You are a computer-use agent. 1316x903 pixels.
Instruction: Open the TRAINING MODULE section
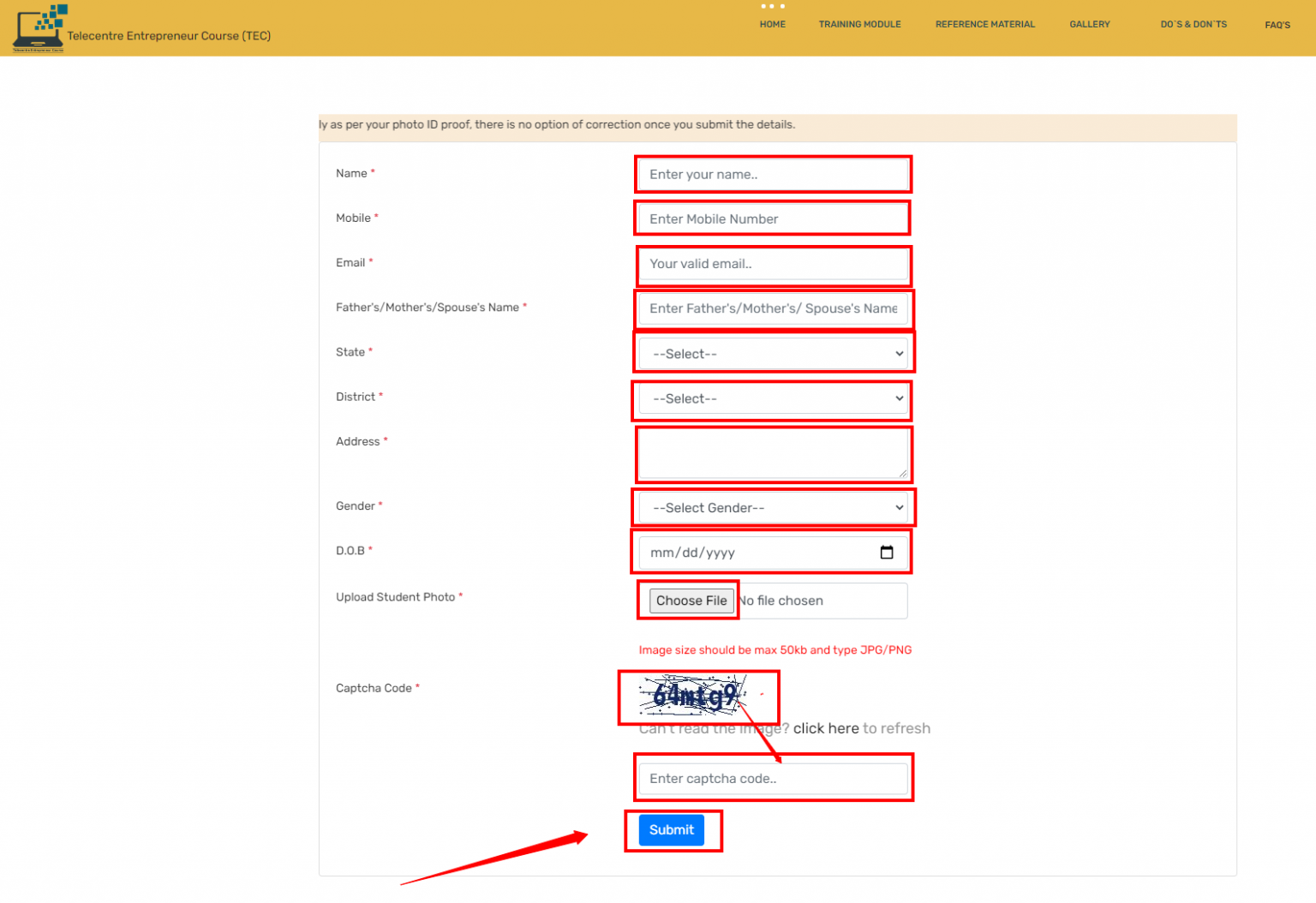tap(859, 24)
